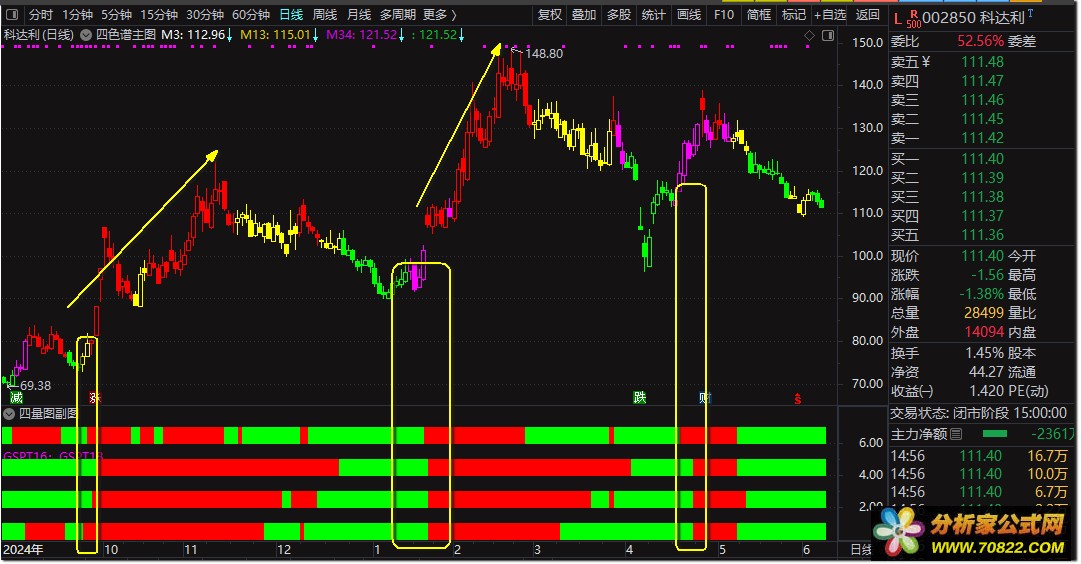Click the R500 margin badge icon
The height and width of the screenshot is (564, 1081).
[913, 19]
